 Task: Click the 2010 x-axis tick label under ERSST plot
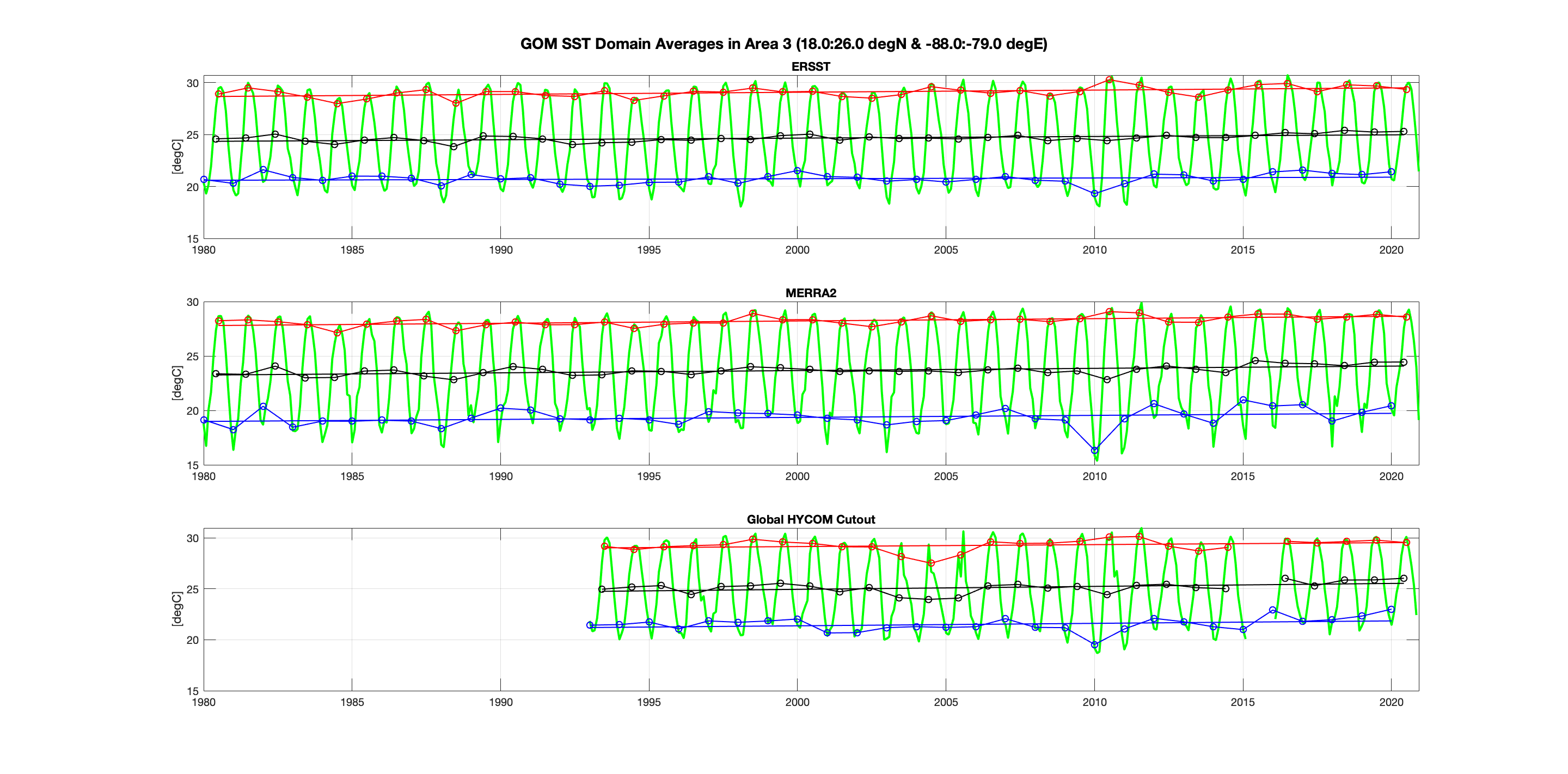pos(1094,250)
